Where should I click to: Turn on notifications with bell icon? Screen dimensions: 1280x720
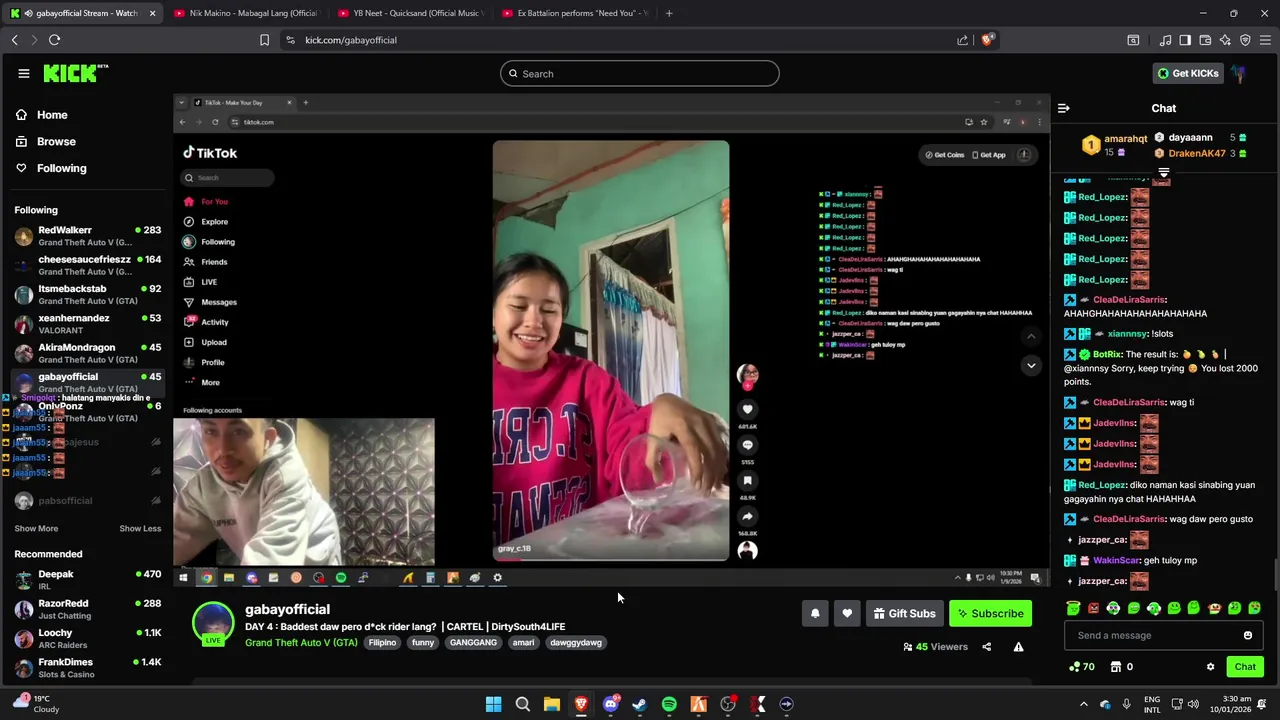pyautogui.click(x=815, y=614)
